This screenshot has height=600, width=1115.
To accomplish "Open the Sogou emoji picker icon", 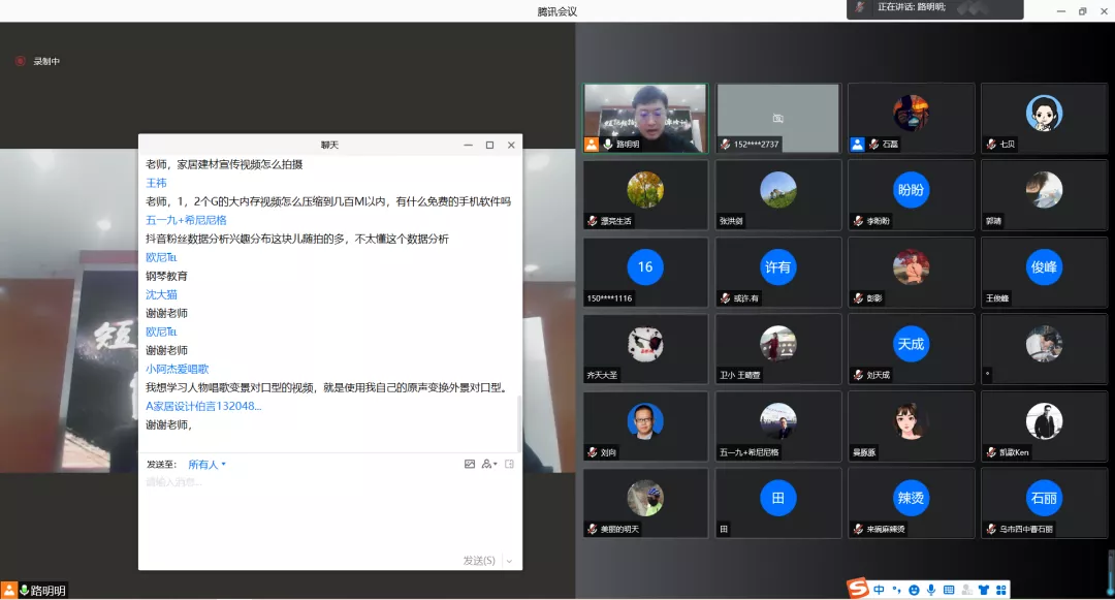I will (913, 590).
